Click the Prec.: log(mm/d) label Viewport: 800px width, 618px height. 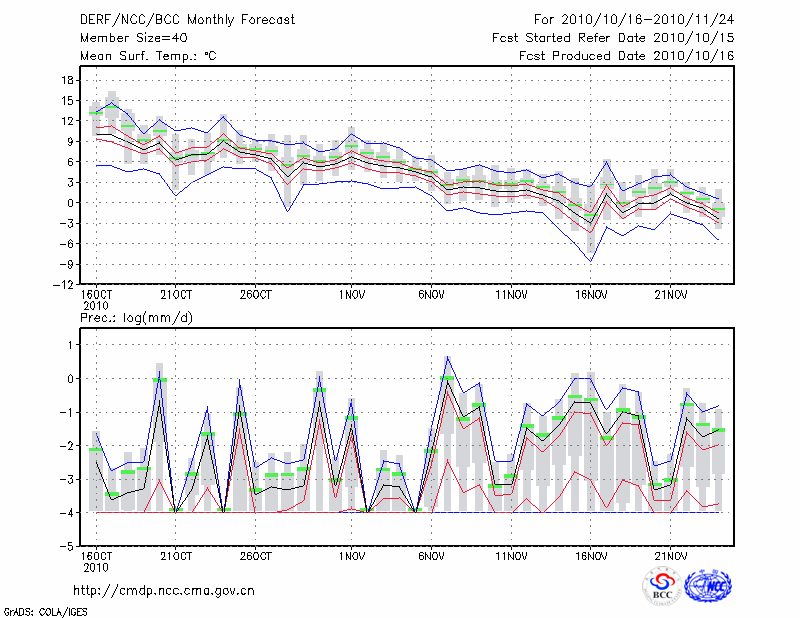tap(139, 317)
